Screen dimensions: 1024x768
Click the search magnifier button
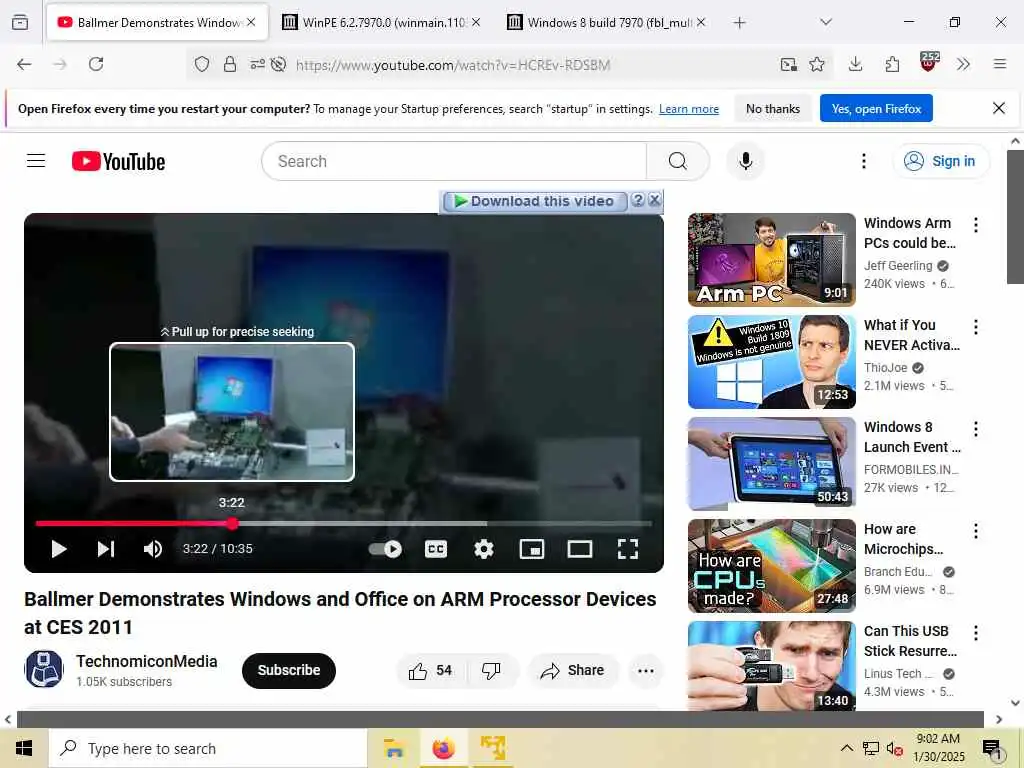[678, 161]
